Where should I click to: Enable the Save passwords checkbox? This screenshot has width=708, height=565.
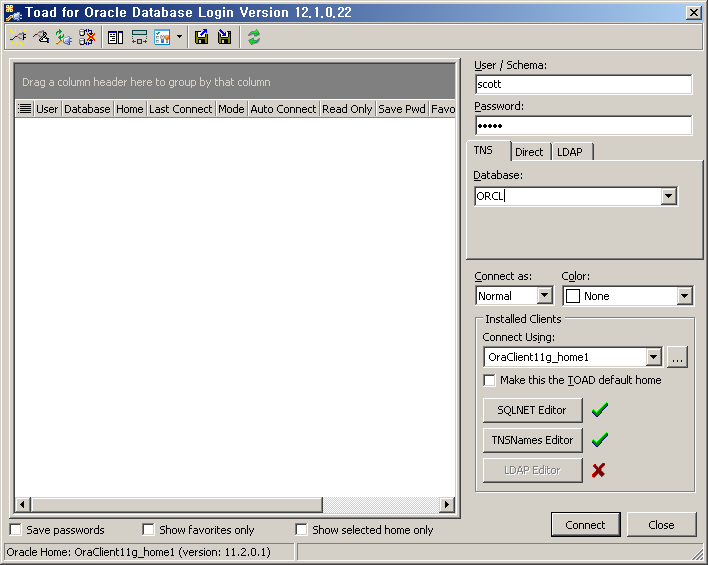tap(16, 530)
